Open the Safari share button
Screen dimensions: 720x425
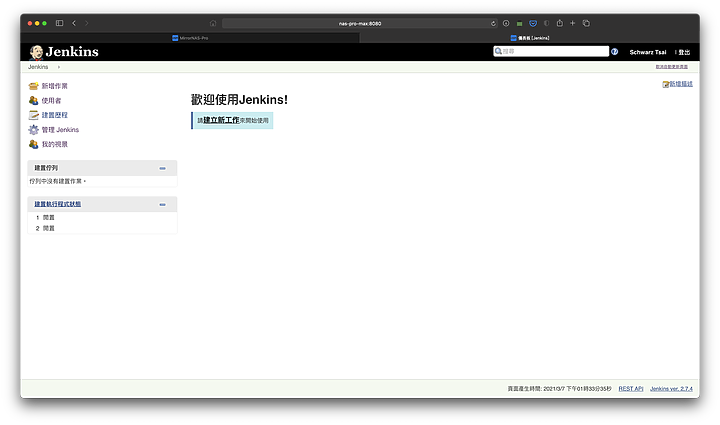click(559, 23)
